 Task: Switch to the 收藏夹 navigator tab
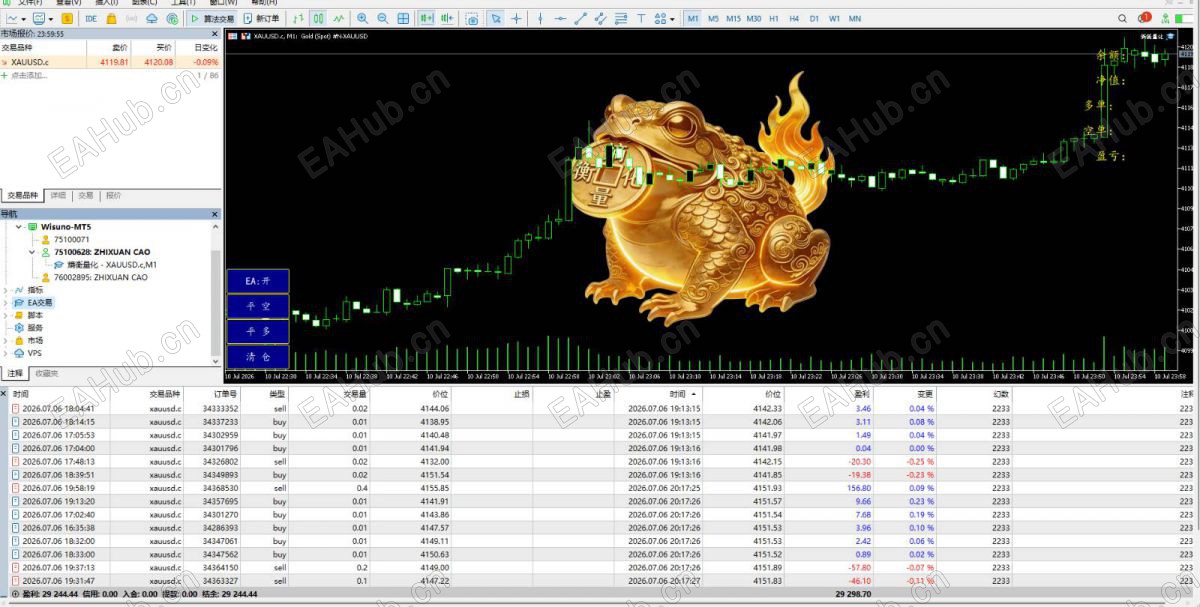(47, 373)
